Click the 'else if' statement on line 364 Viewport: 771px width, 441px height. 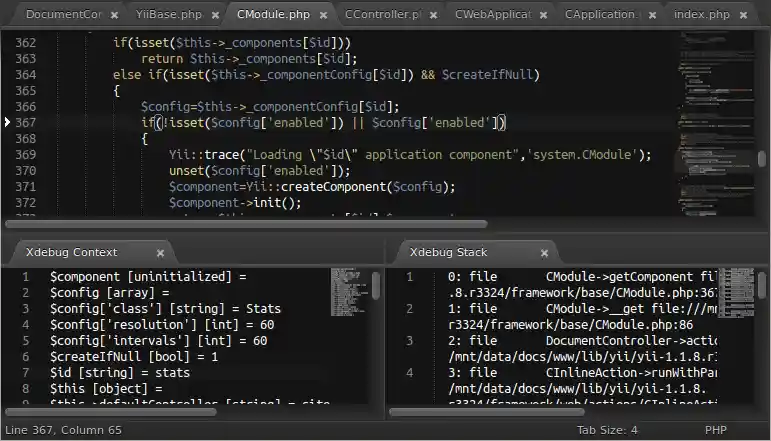(x=326, y=75)
